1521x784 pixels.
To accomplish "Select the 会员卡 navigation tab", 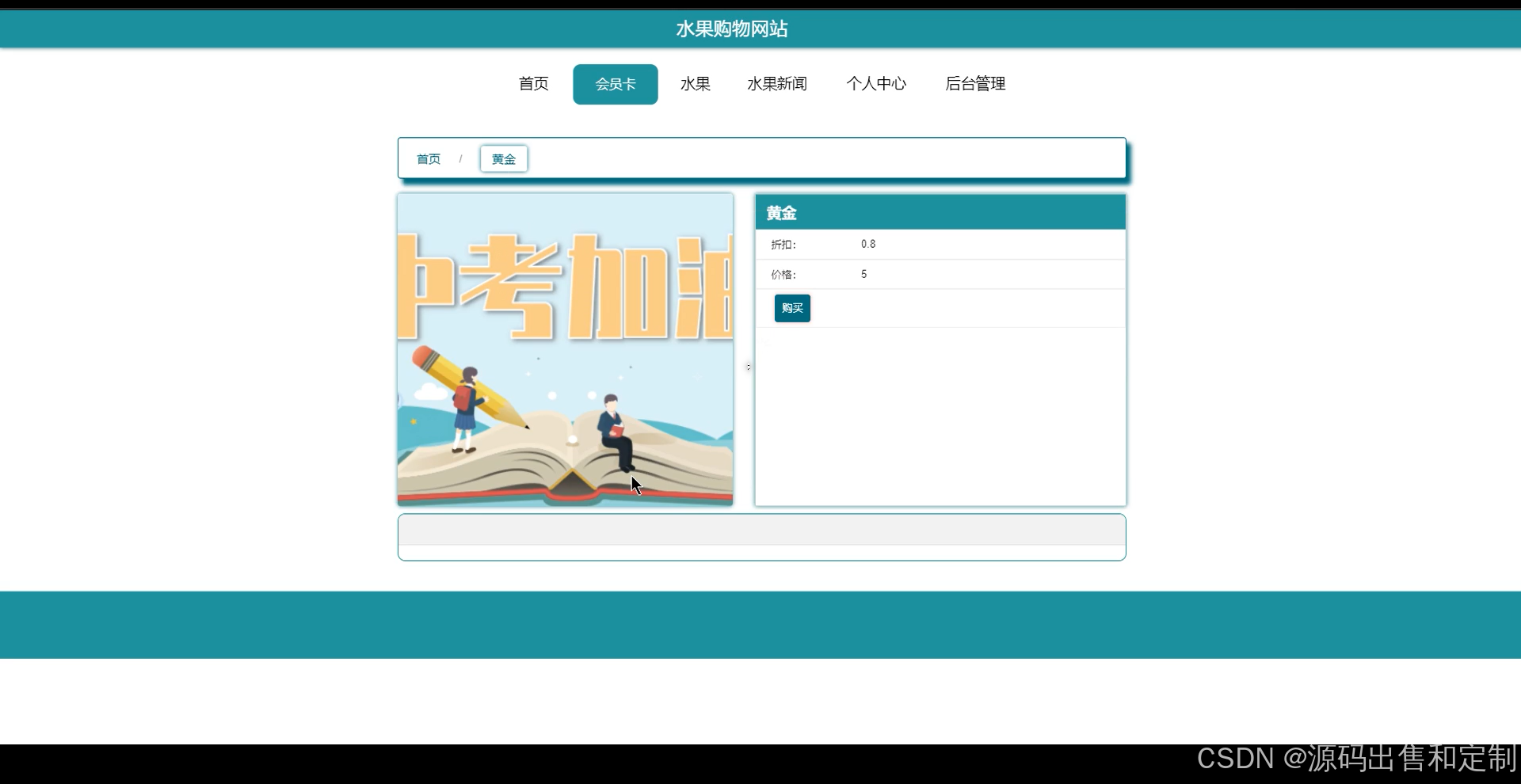I will pos(616,84).
